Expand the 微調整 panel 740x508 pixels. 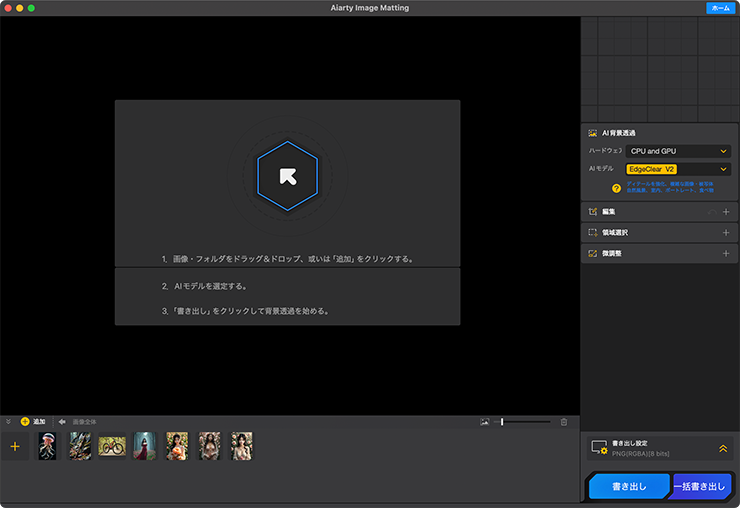726,254
